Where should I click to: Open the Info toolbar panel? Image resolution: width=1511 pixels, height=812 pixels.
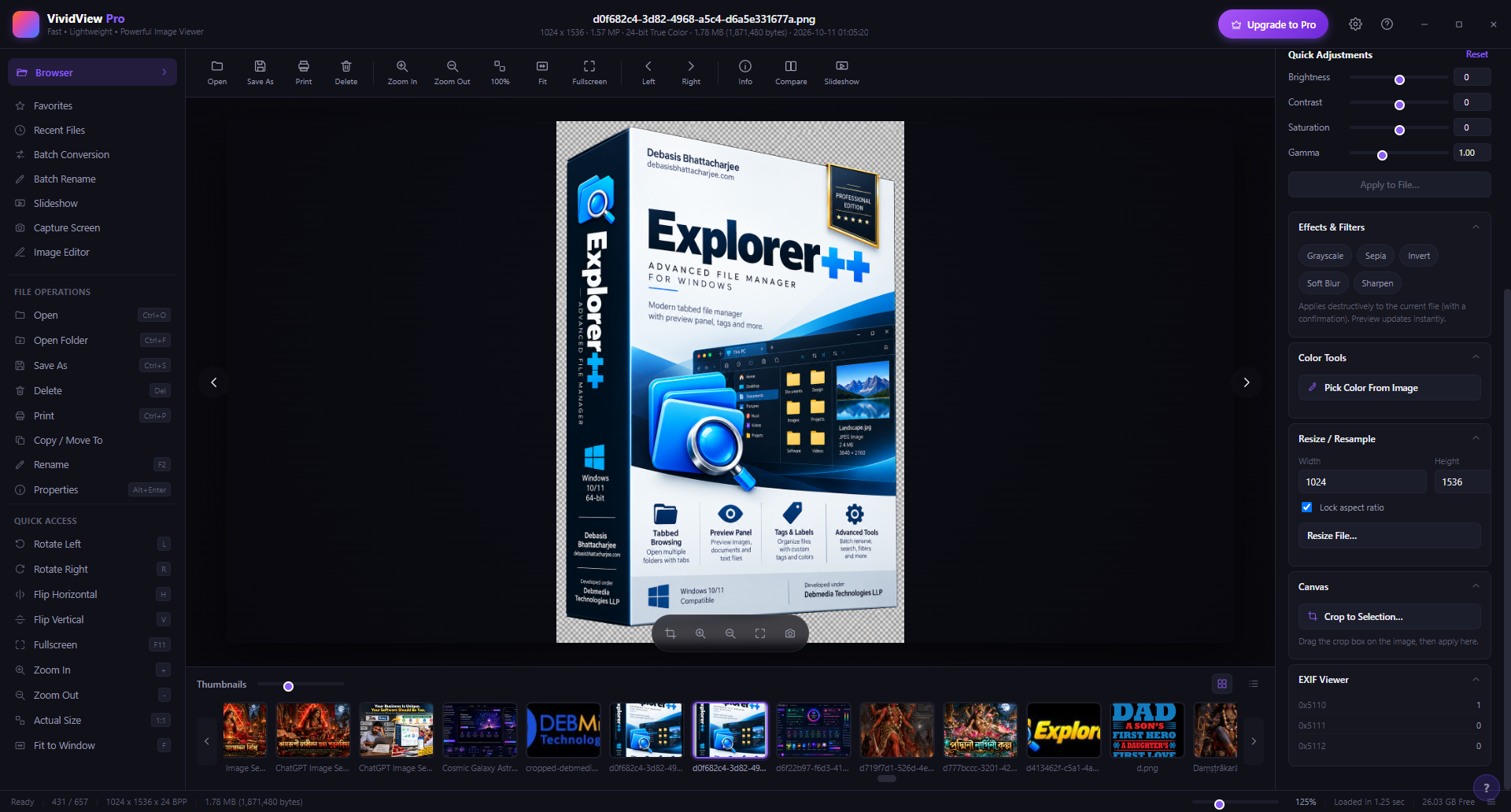pos(745,72)
